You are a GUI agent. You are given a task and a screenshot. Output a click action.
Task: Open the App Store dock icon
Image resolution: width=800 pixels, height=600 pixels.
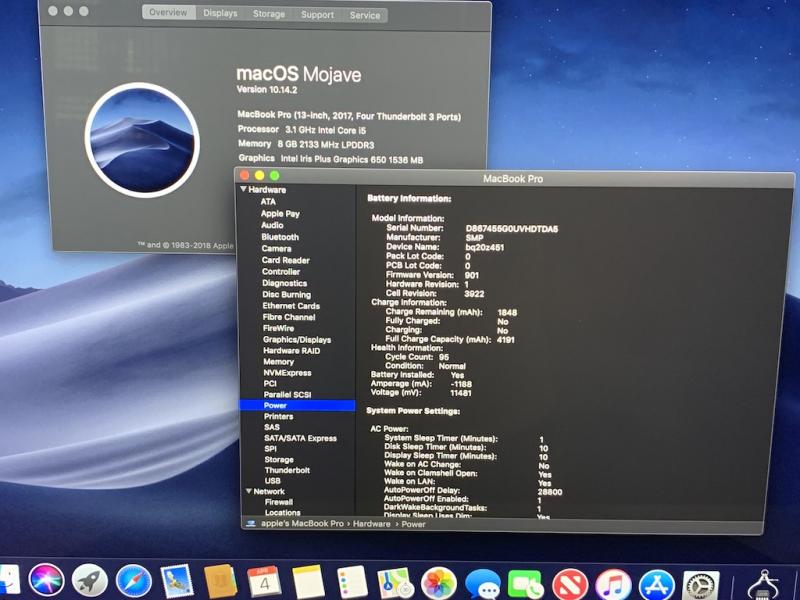657,585
